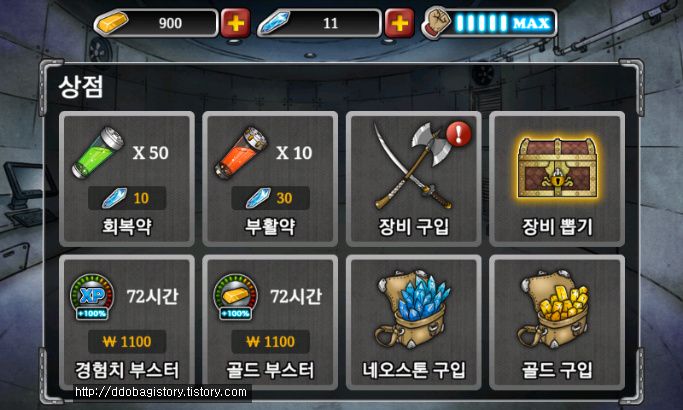
Task: Click the fist stamina MAX energy bar
Action: pyautogui.click(x=489, y=23)
